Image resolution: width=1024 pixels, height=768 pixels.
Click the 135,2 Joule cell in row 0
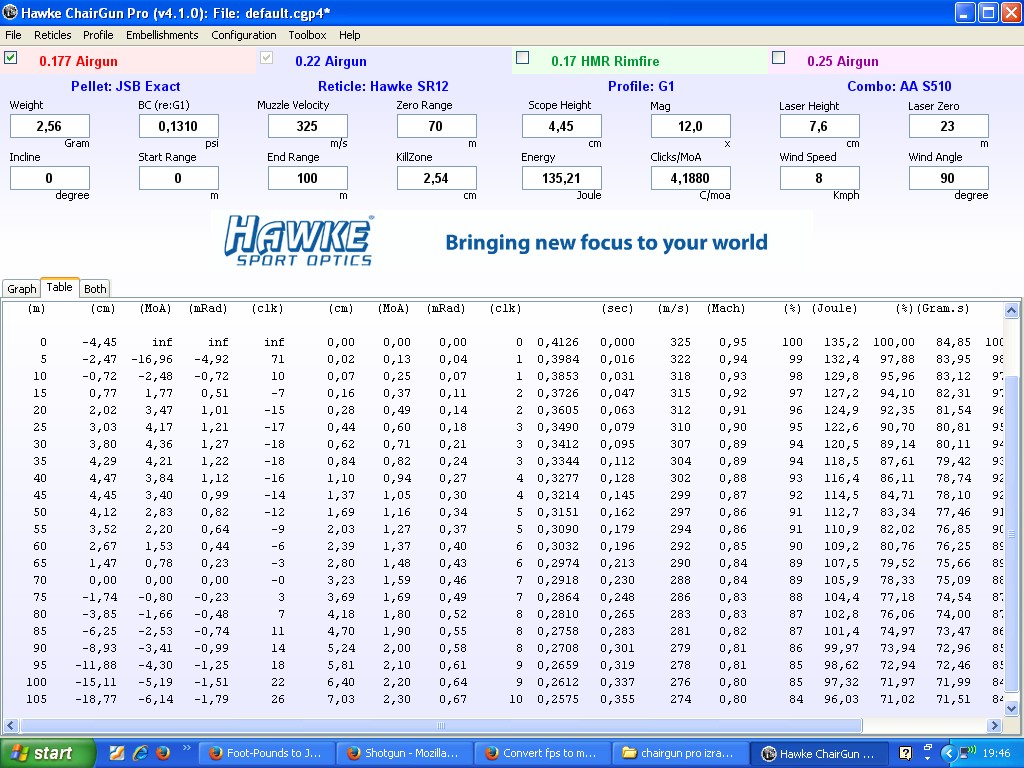pos(841,342)
